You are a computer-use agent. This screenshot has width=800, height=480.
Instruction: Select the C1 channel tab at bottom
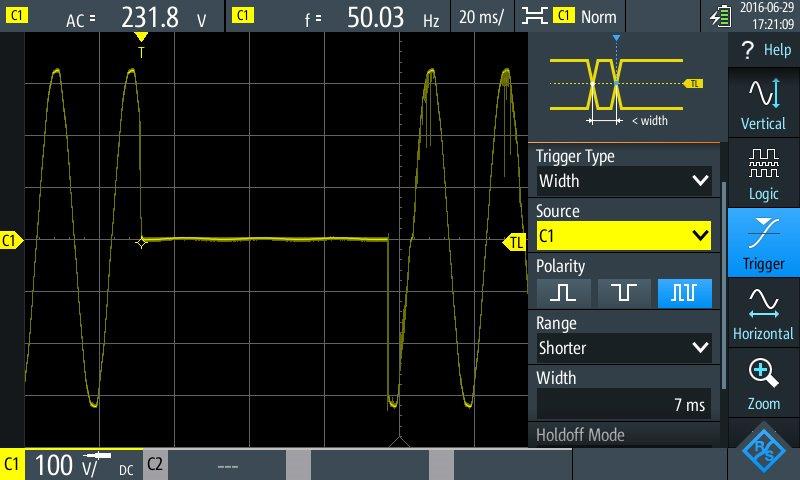(x=70, y=464)
